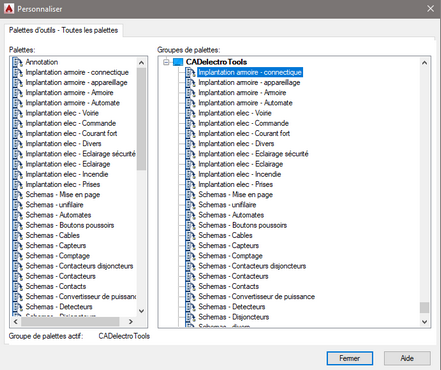Select Schemas - Automates in Palettes list
This screenshot has width=441, height=370.
point(58,215)
